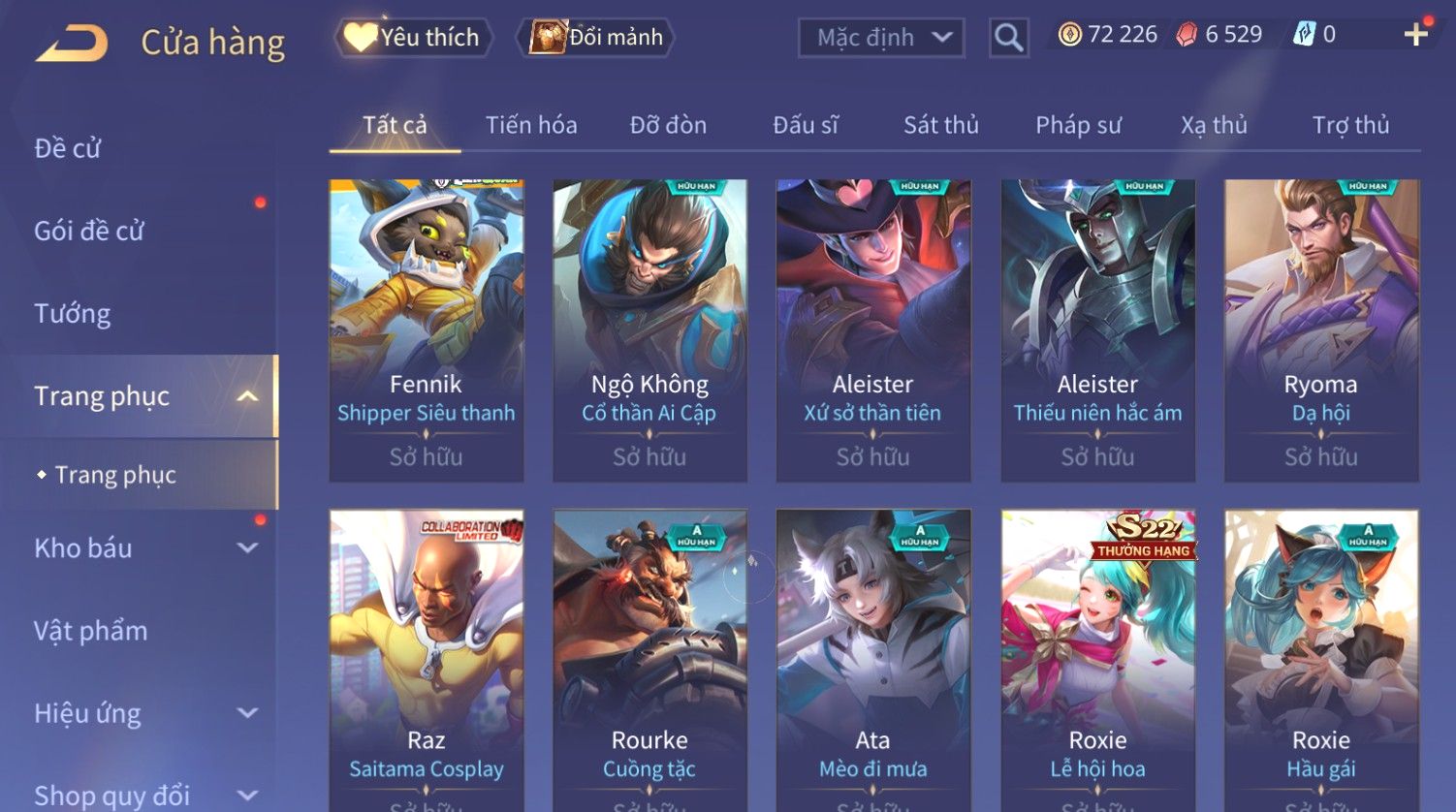Open Đổi mảnh fragment exchange chest
Screen dimensions: 1456x812
pyautogui.click(x=595, y=38)
